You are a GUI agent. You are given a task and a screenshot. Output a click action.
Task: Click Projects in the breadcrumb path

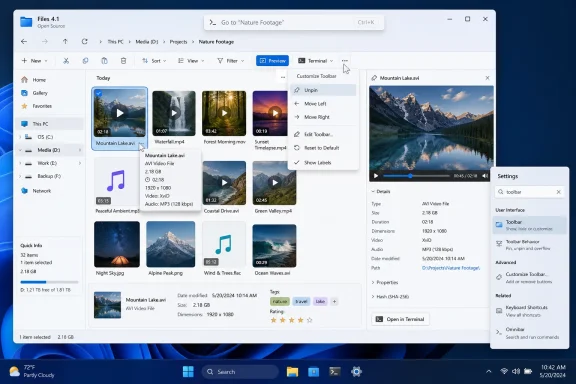[x=179, y=42]
